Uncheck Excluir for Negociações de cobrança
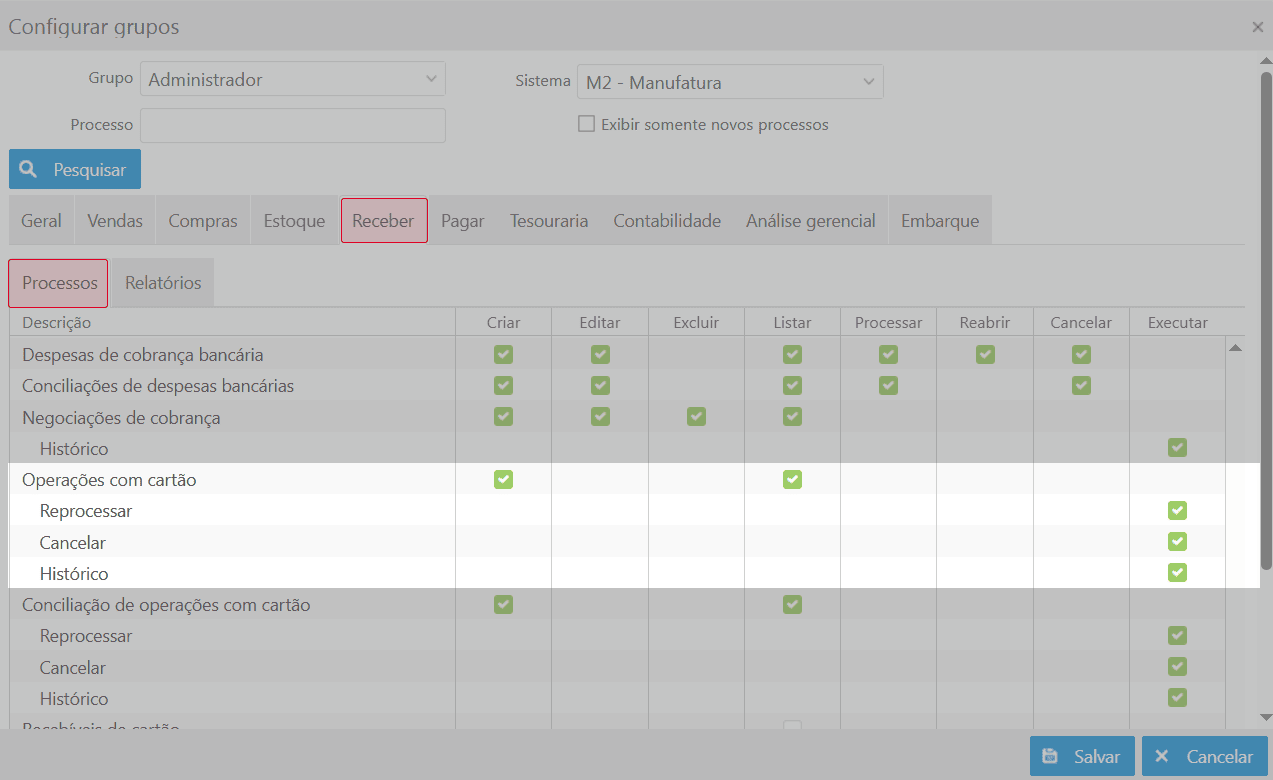Image resolution: width=1273 pixels, height=780 pixels. click(x=696, y=417)
